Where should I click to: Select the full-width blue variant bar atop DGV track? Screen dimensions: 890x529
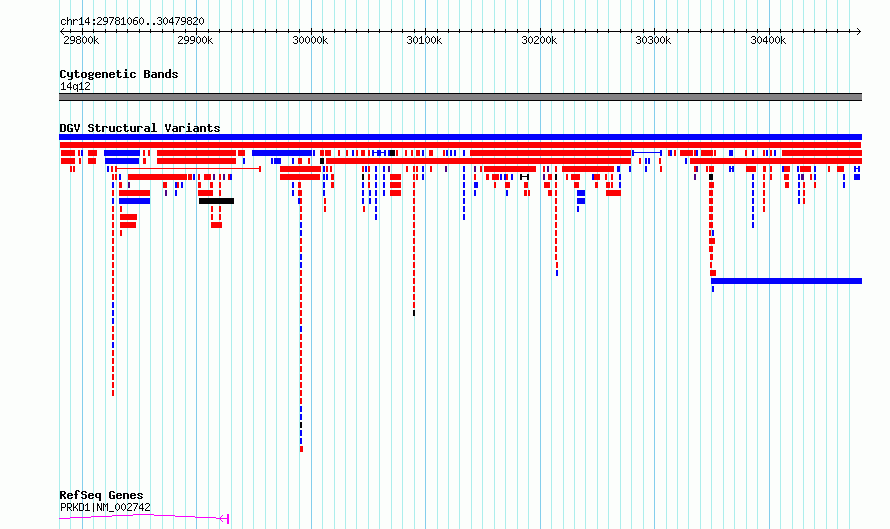(x=460, y=137)
